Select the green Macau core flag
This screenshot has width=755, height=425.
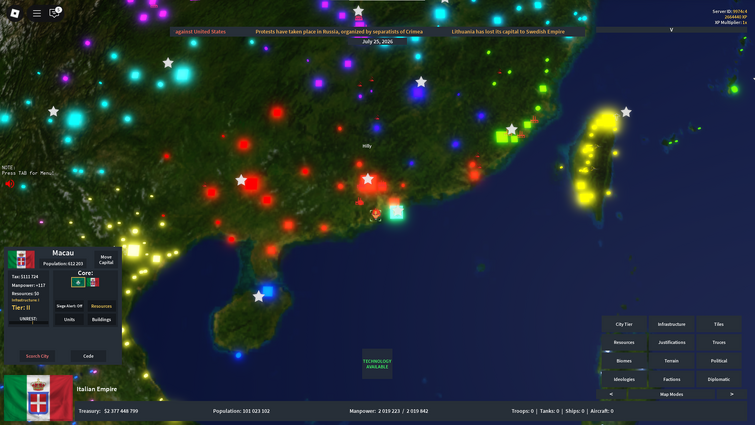coord(78,282)
